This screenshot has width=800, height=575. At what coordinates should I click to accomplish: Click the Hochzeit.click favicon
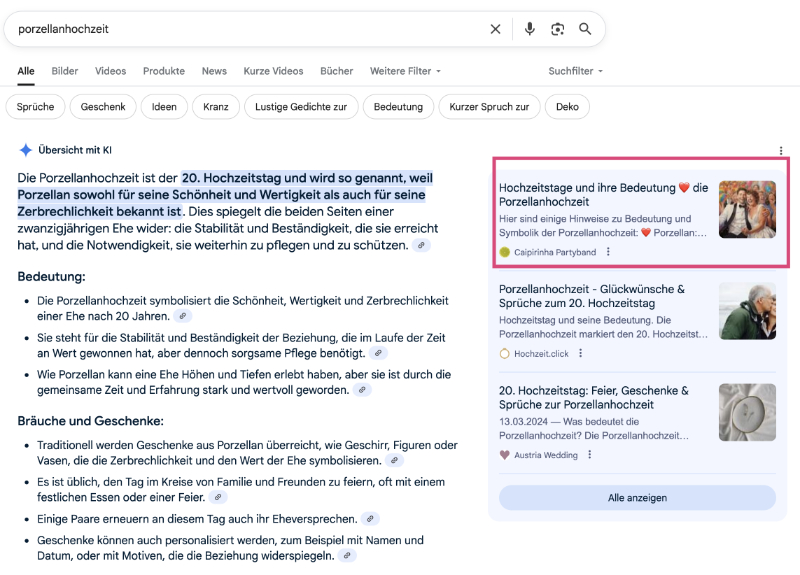tap(505, 354)
